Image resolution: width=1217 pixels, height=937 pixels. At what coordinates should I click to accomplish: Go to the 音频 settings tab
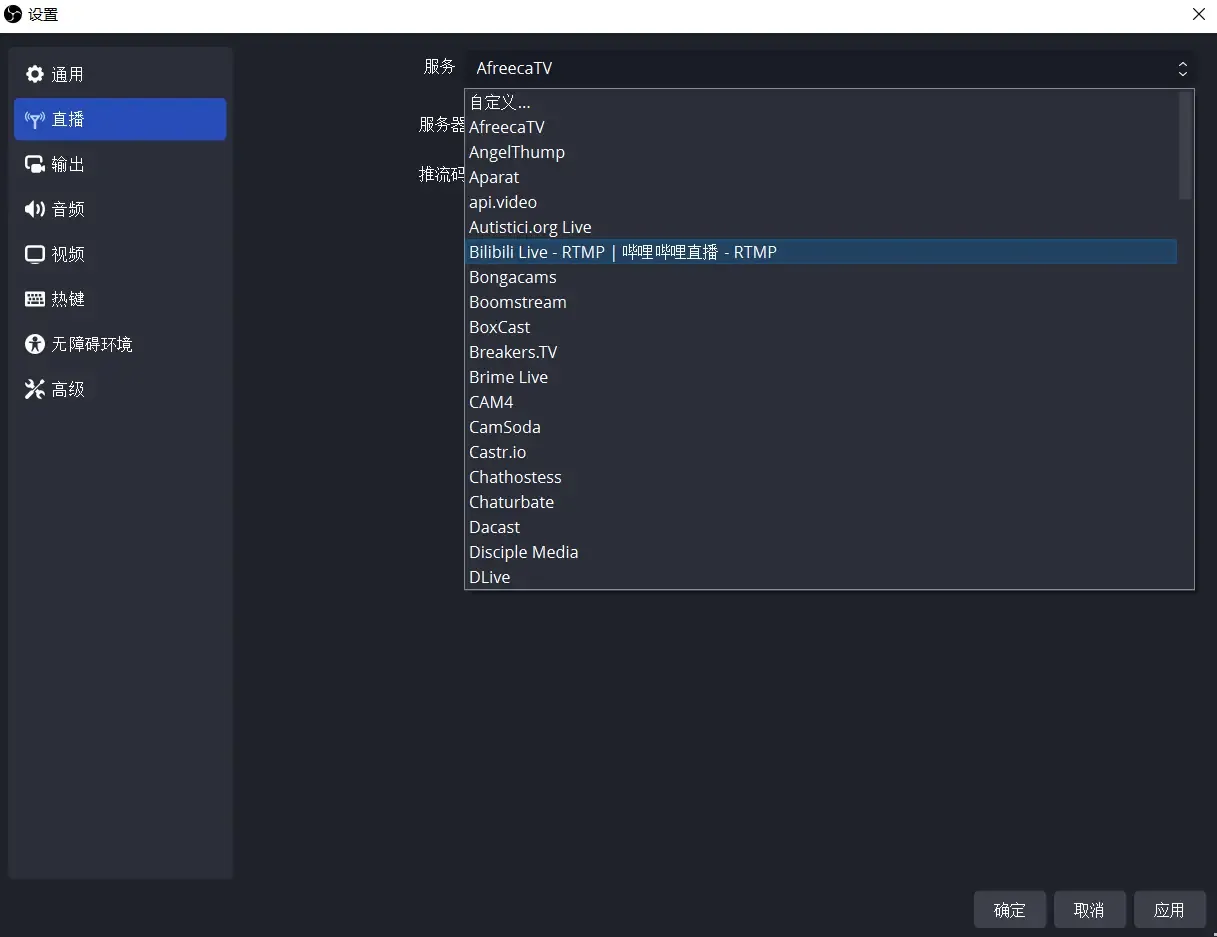click(x=120, y=209)
